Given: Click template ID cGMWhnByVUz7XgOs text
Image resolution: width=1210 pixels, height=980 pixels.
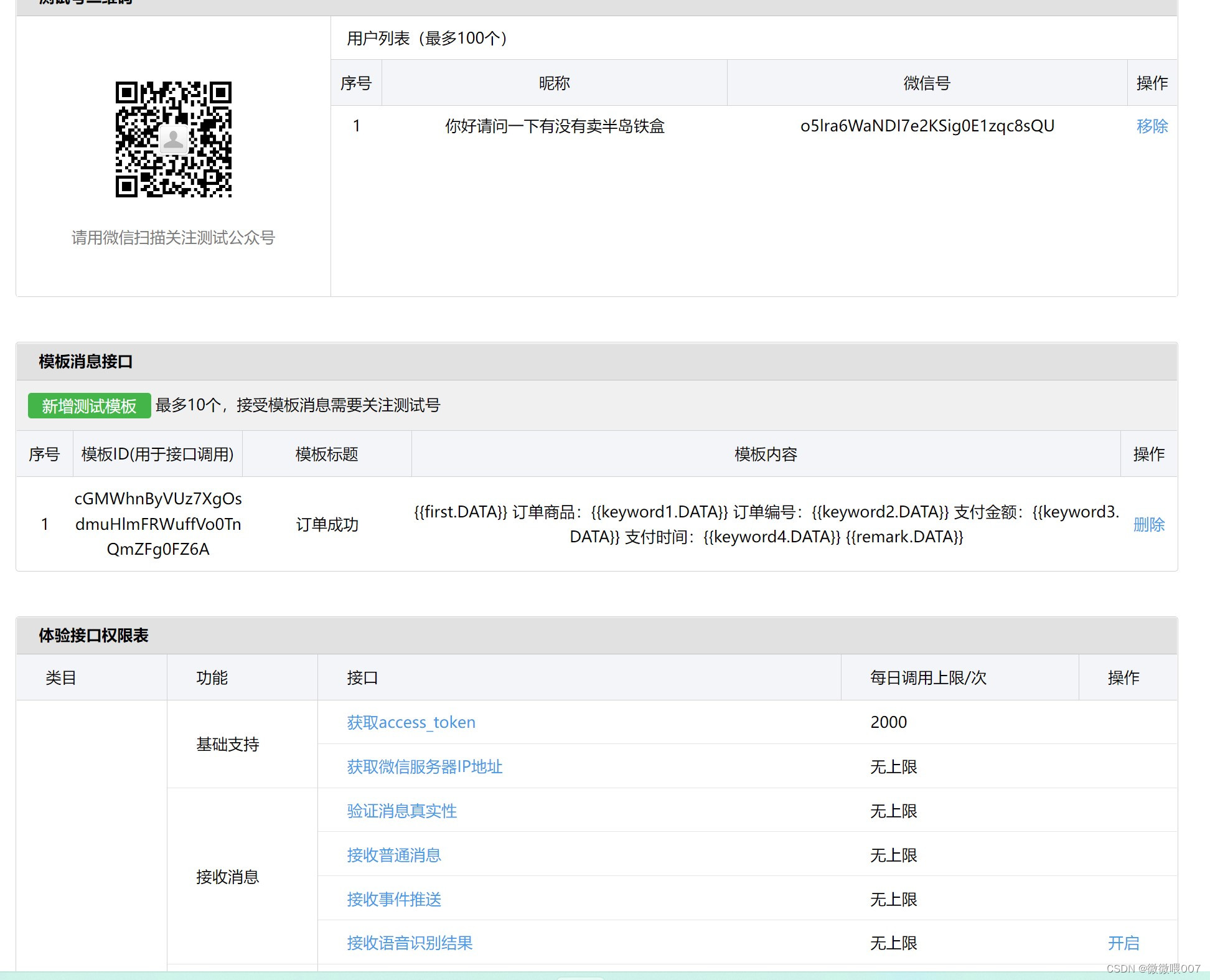Looking at the screenshot, I should [x=158, y=499].
